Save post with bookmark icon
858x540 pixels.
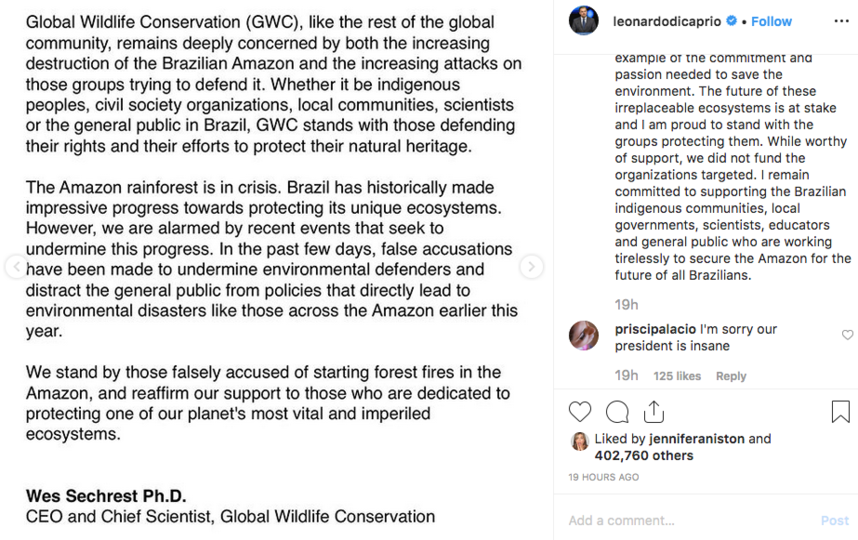pyautogui.click(x=840, y=412)
